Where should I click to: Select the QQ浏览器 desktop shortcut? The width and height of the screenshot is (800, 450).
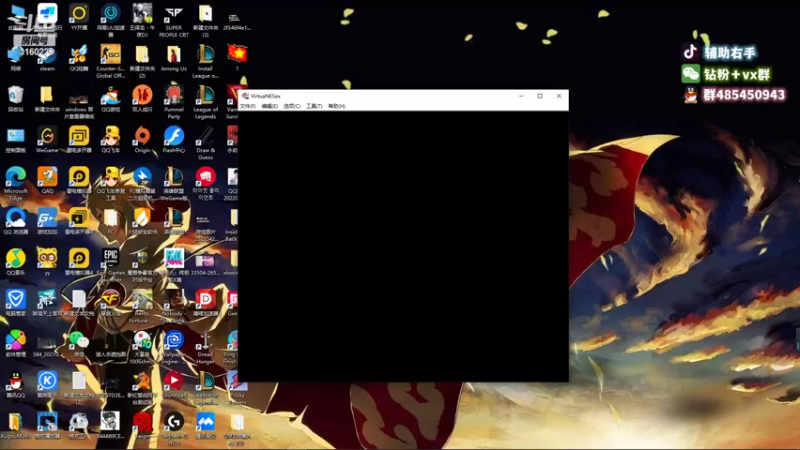click(15, 221)
